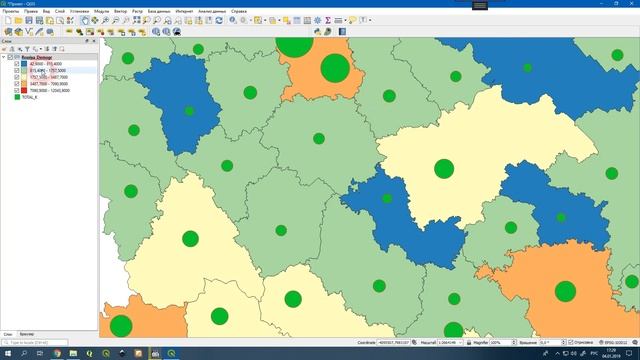Open the Растр menu

[x=138, y=11]
